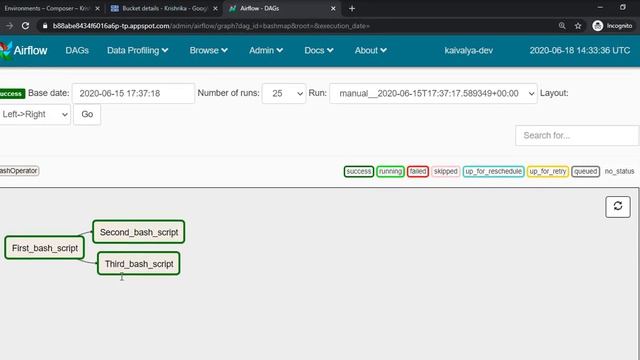The image size is (640, 360).
Task: Close the Bucket details tab
Action: click(x=215, y=8)
